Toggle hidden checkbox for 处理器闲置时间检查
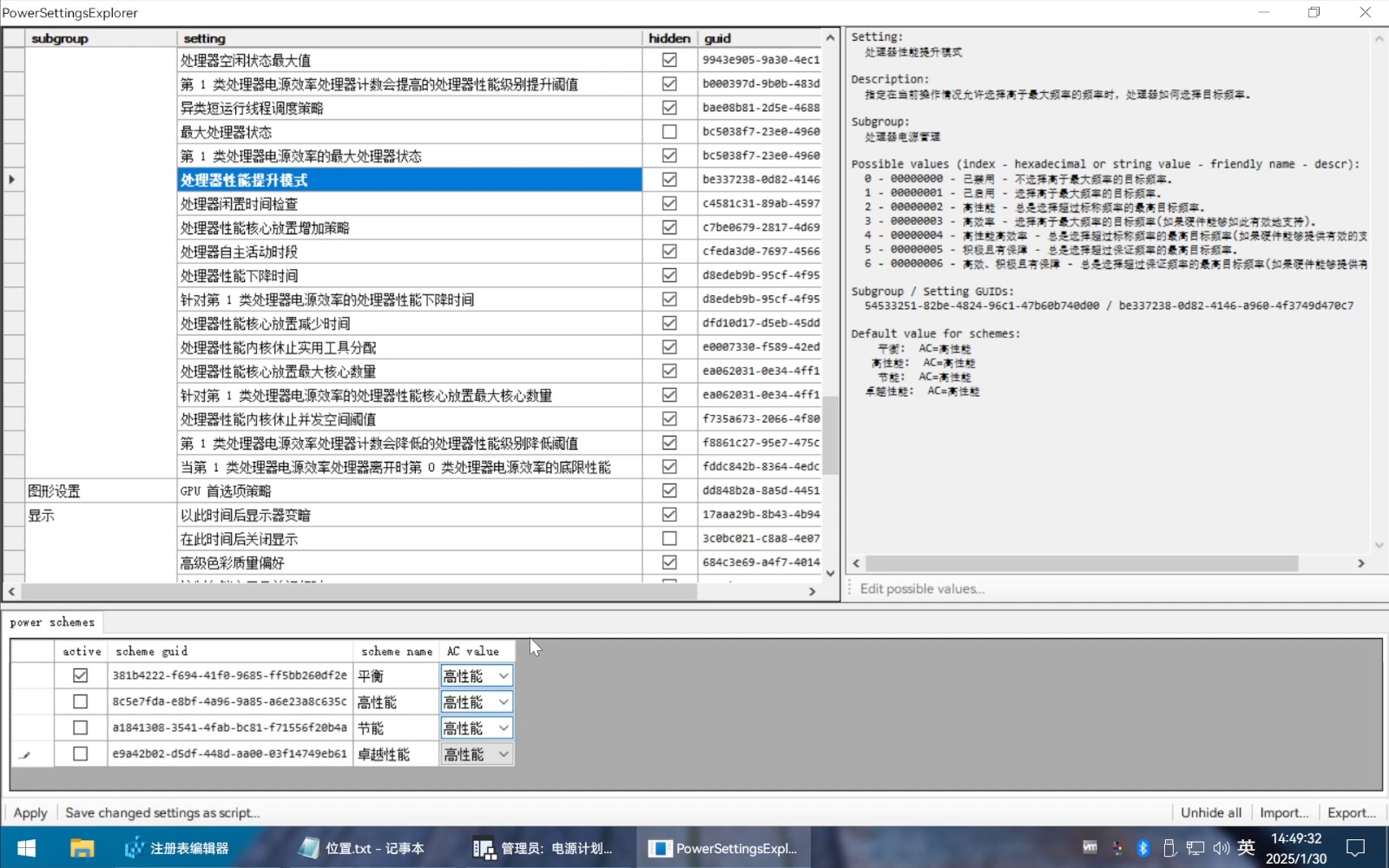This screenshot has width=1389, height=868. point(669,203)
